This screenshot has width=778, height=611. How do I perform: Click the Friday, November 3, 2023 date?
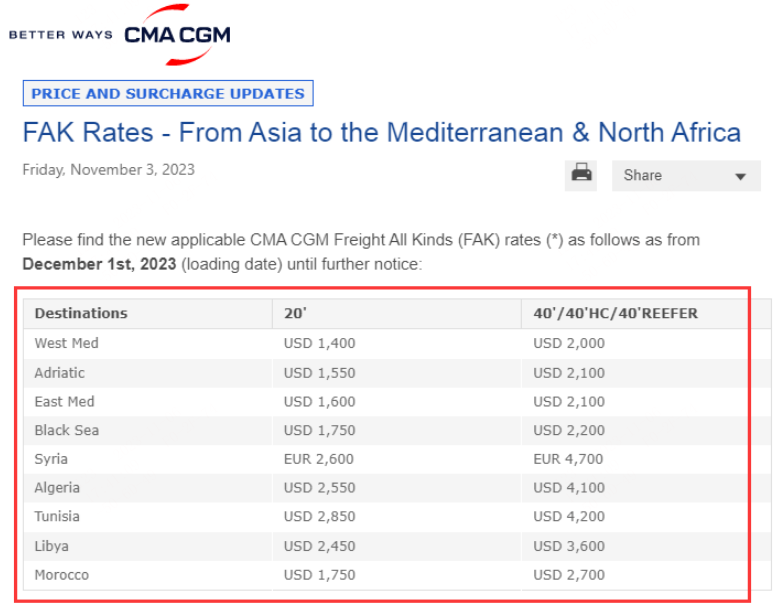(x=109, y=170)
